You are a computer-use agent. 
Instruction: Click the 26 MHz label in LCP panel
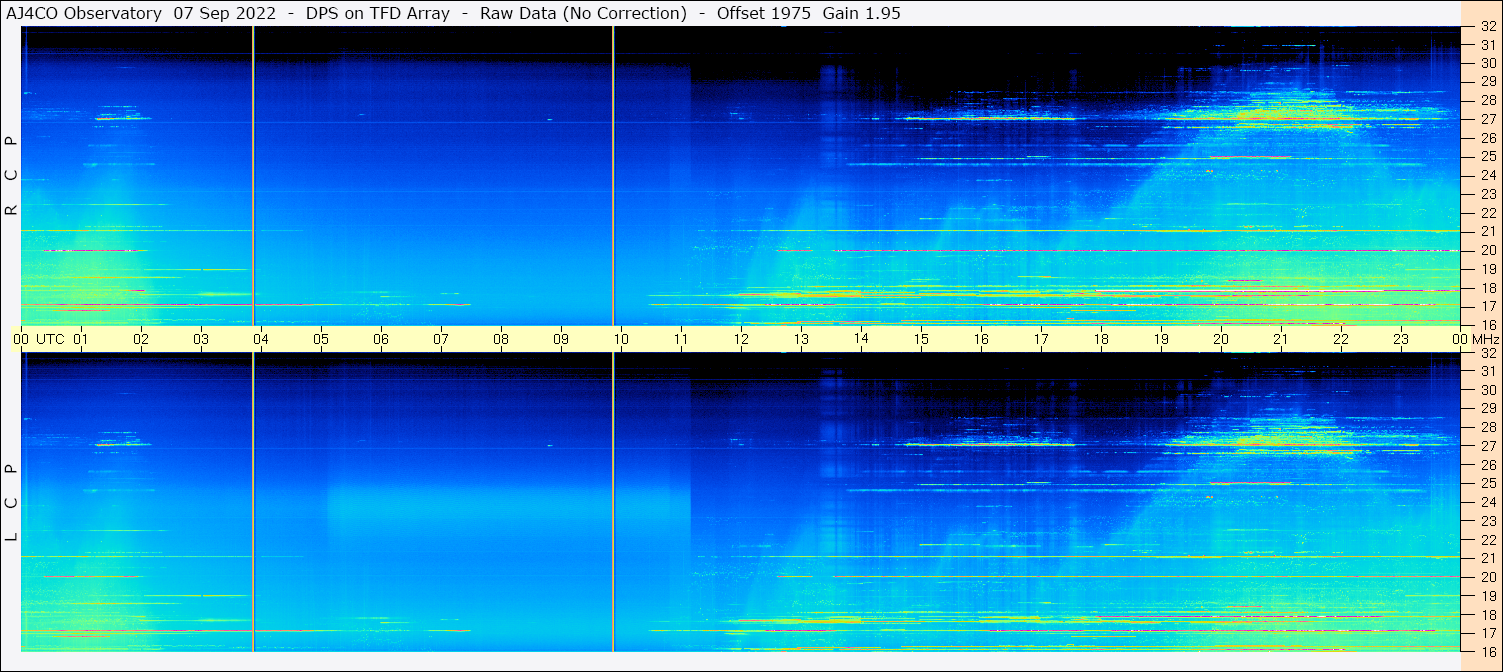[x=1487, y=464]
